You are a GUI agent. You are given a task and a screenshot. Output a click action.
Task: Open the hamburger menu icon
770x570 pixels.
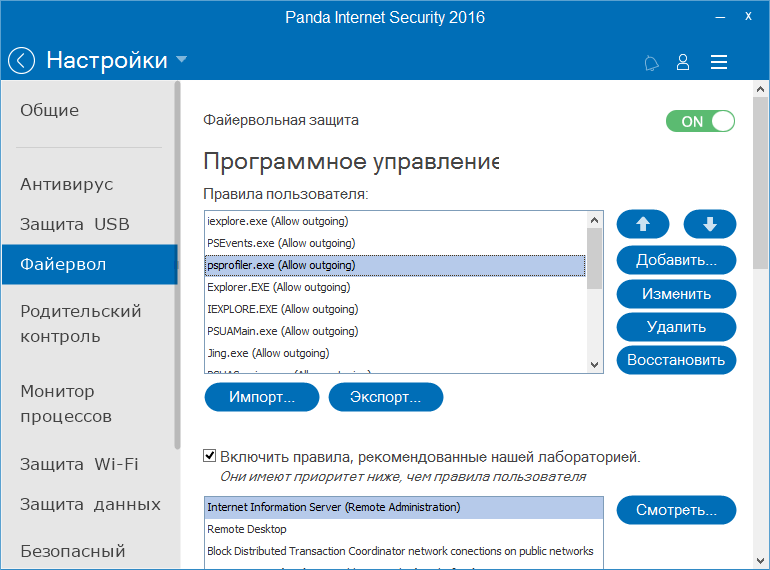[718, 62]
